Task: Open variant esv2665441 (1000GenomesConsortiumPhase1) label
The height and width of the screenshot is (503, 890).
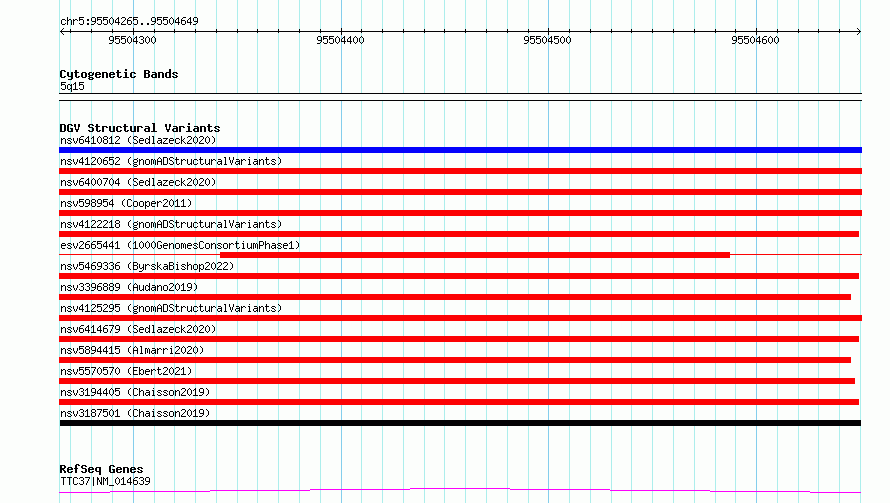Action: point(180,245)
